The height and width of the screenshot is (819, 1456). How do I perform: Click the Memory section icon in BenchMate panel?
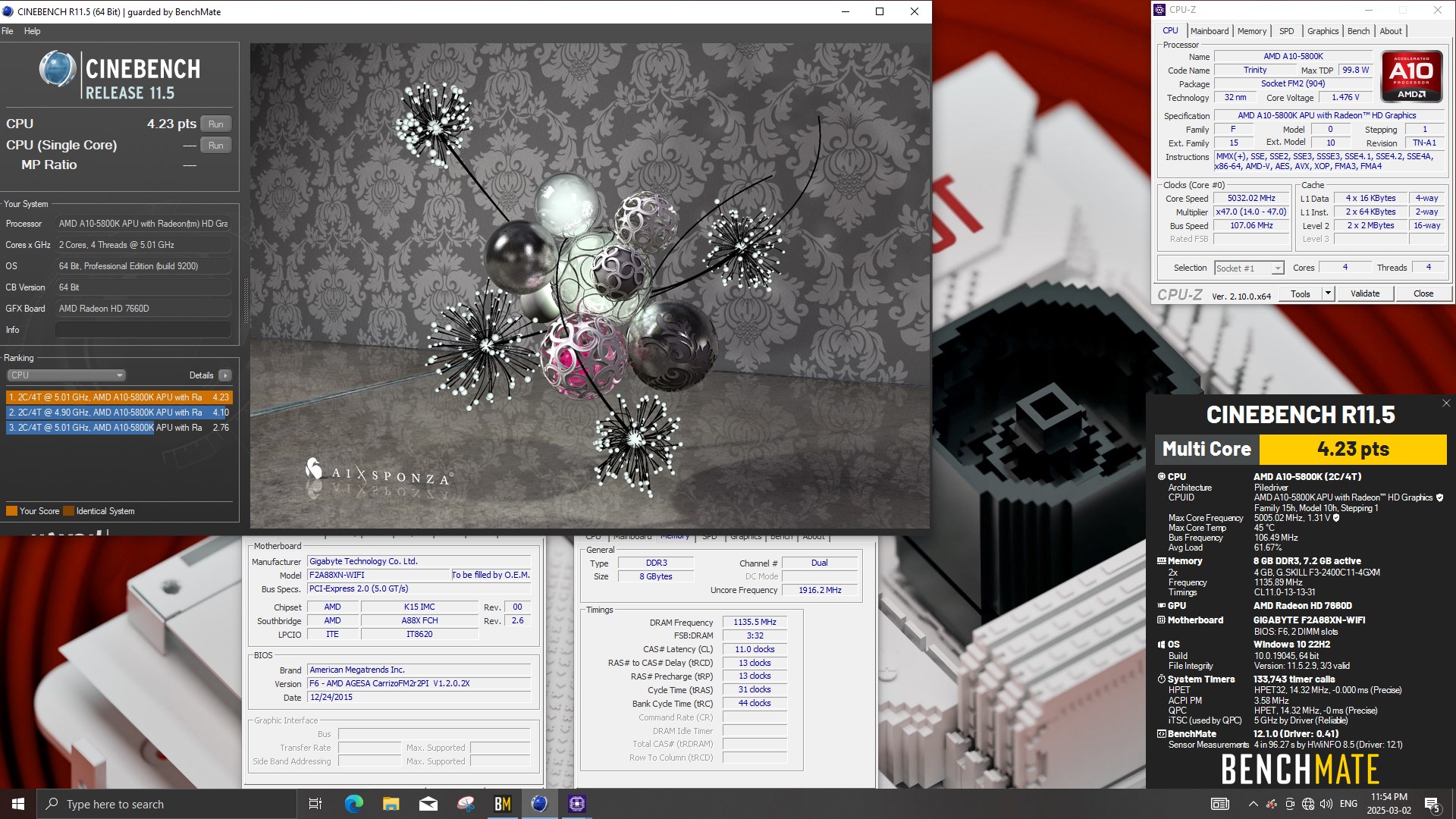tap(1161, 561)
